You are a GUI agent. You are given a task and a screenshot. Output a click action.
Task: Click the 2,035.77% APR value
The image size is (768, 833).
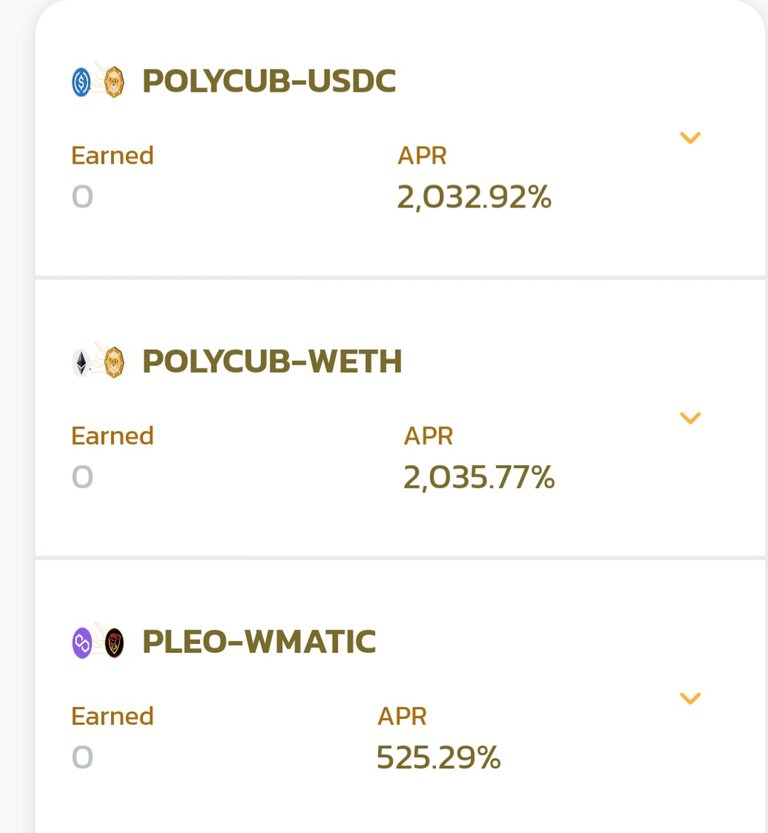pos(479,477)
